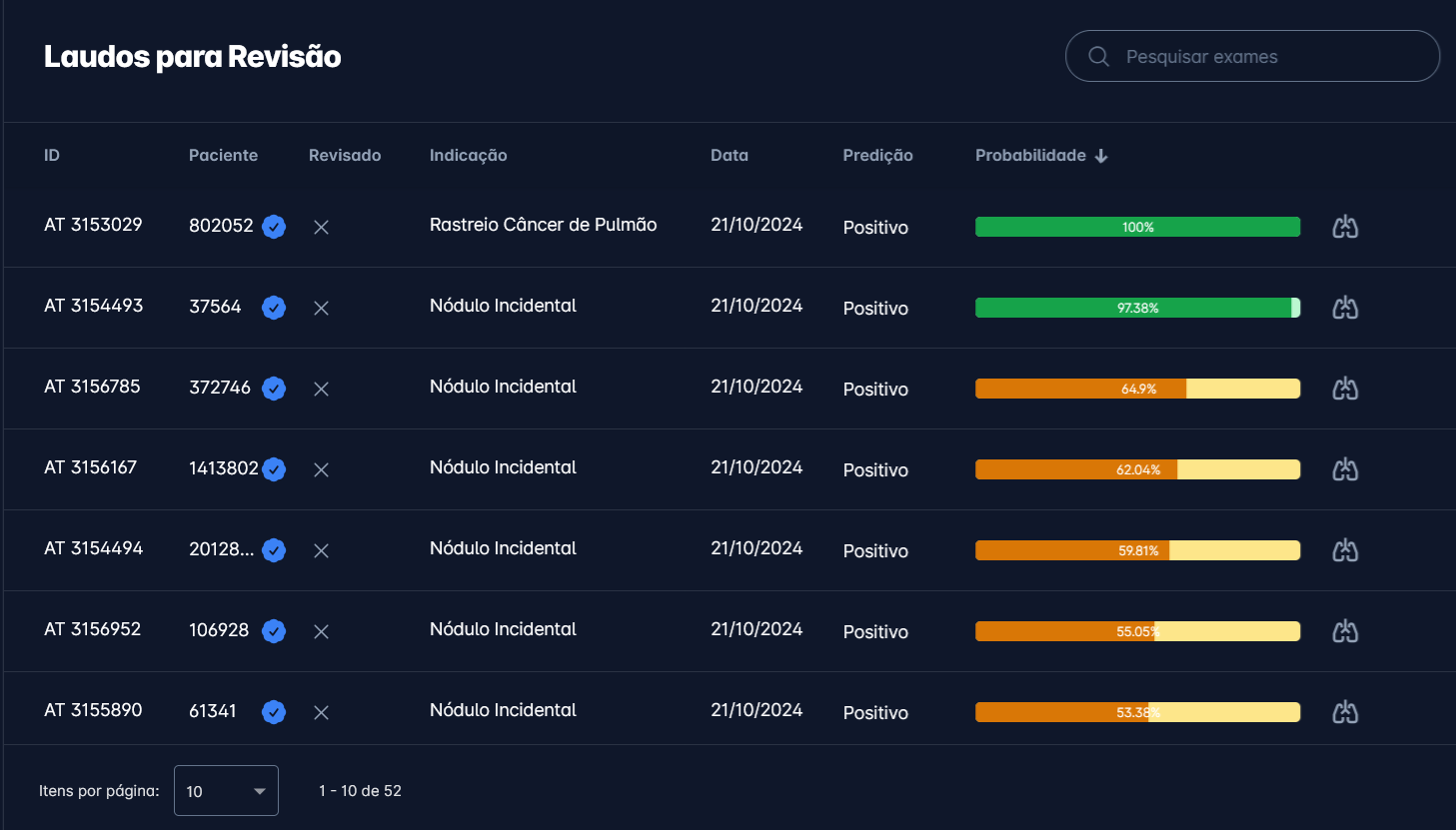
Task: Click the Probabilidade sort arrow icon
Action: click(x=1101, y=156)
